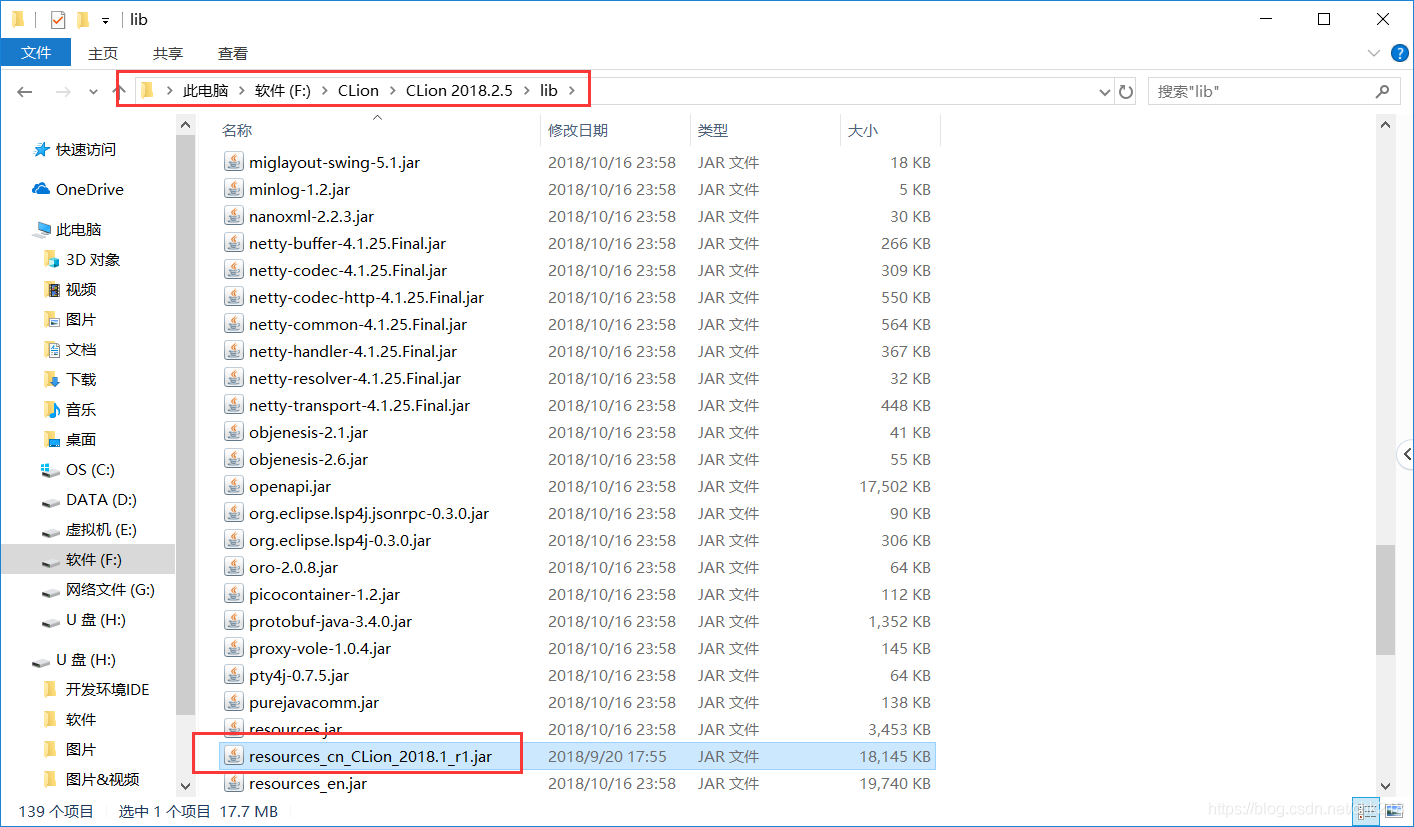Open the Customize Quick Access Toolbar dropdown
Viewport: 1414px width, 827px height.
pos(105,20)
